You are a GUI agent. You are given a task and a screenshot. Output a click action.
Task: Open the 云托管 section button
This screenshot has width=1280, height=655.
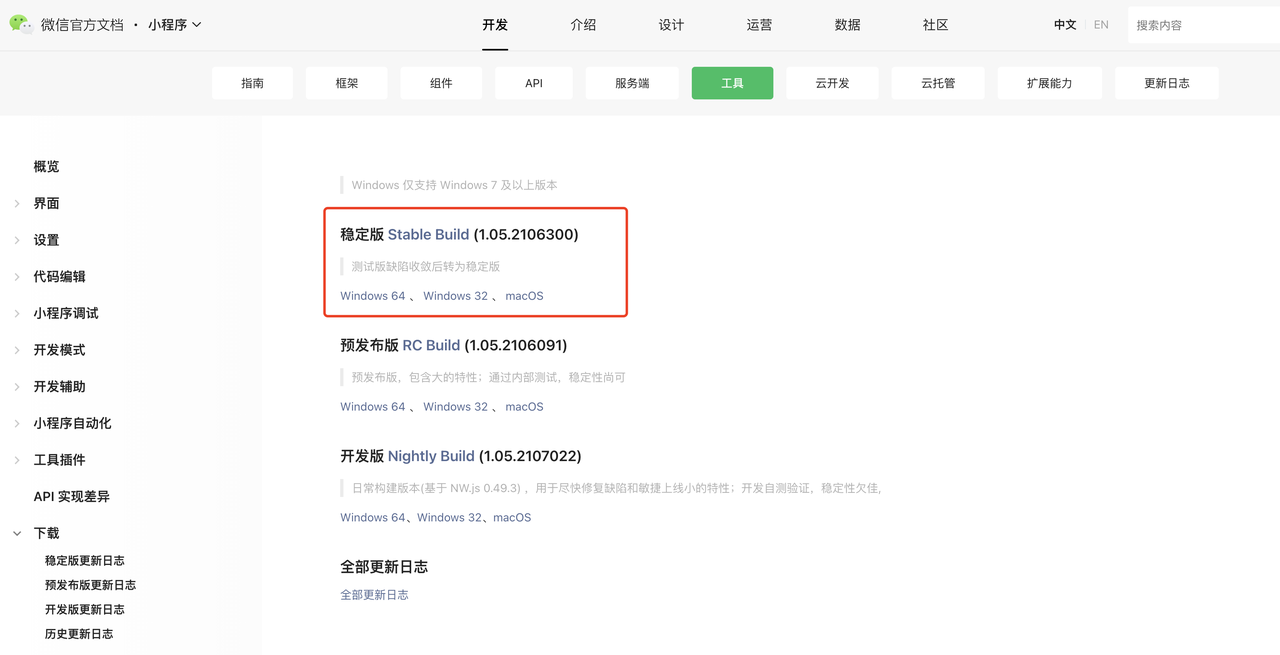[938, 83]
